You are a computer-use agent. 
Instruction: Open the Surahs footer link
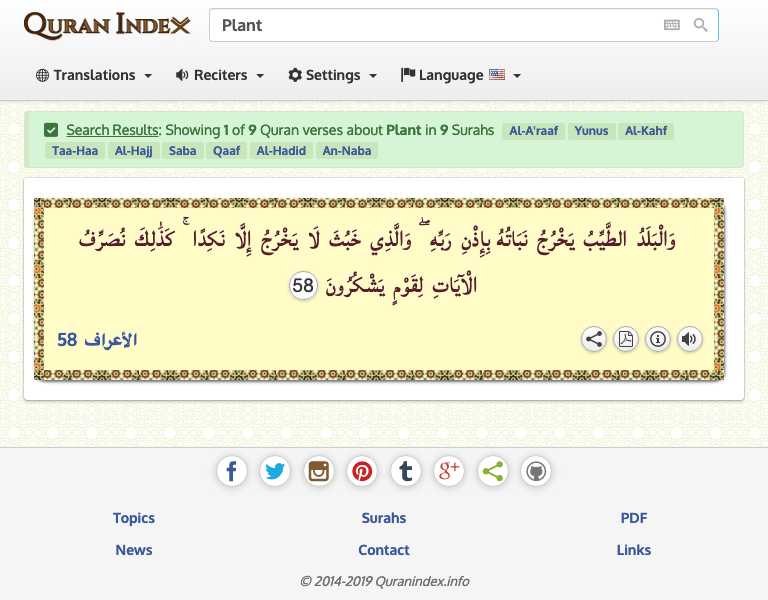pos(384,518)
